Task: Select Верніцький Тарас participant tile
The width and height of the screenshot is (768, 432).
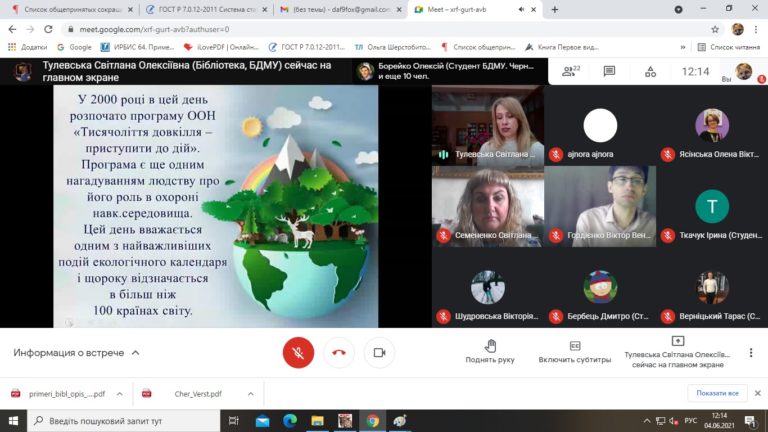Action: coord(712,288)
